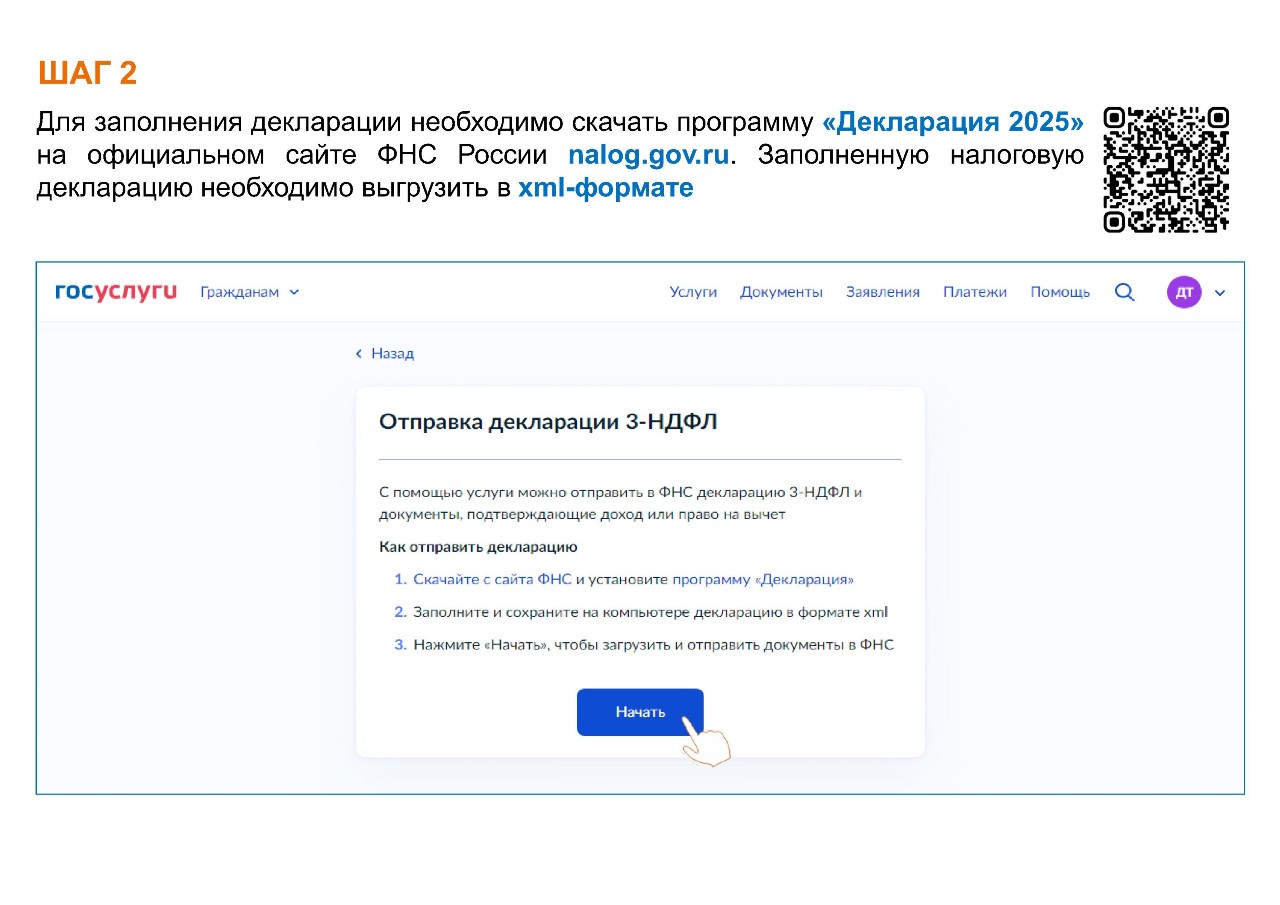
Task: Click the xml-формате highlighted text
Action: coord(605,188)
